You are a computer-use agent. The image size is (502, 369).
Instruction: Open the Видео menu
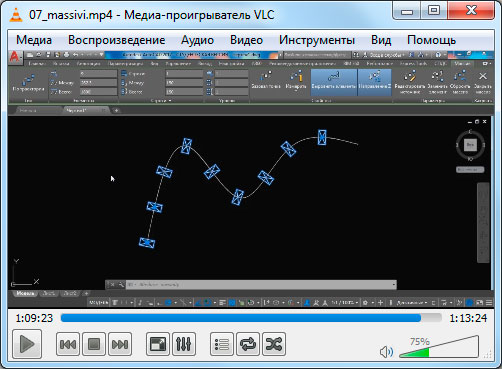[246, 40]
